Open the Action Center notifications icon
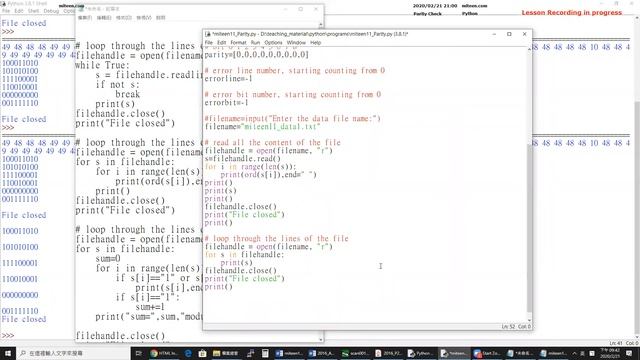This screenshot has width=640, height=360. tap(629, 353)
